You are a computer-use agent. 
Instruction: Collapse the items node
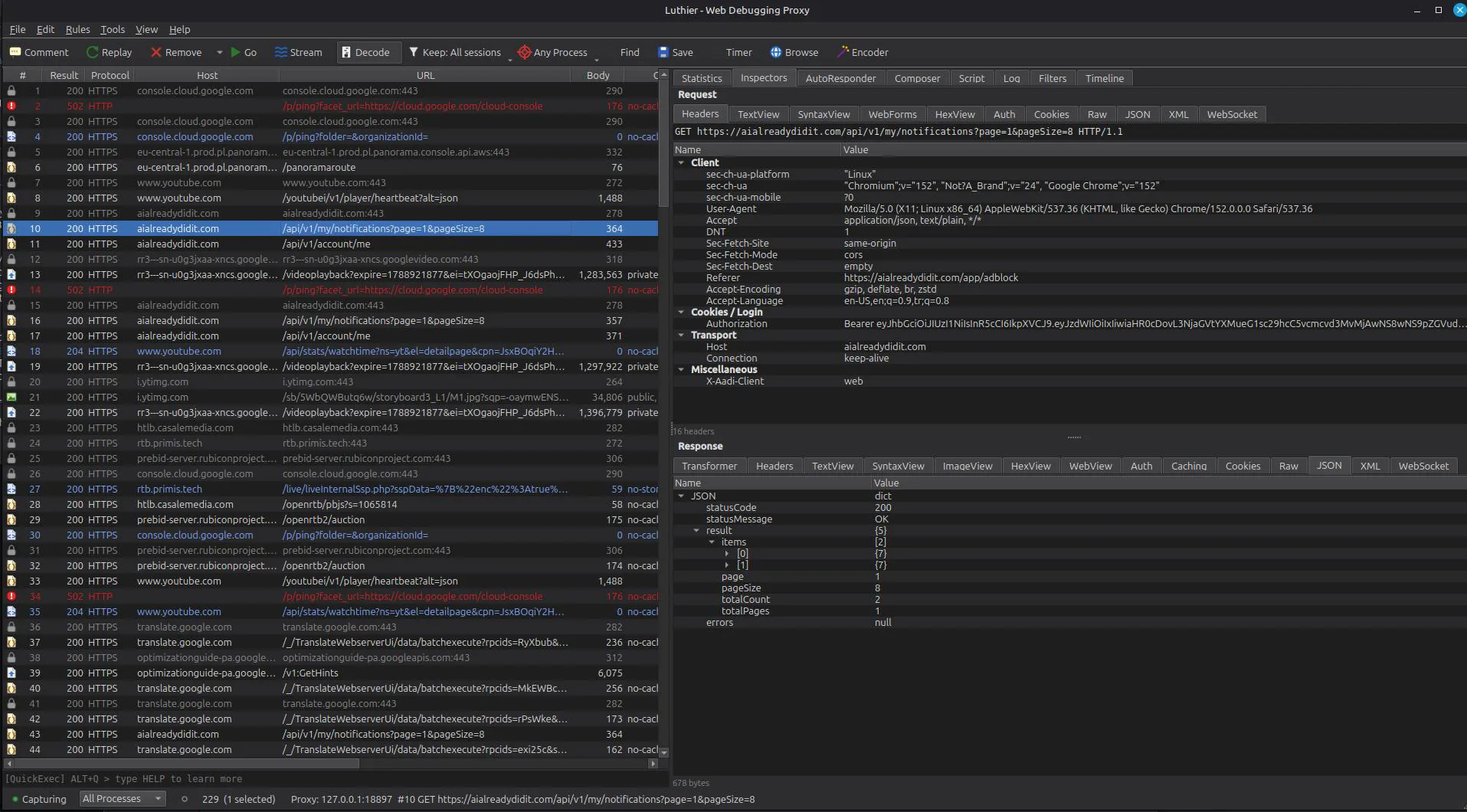pyautogui.click(x=712, y=542)
